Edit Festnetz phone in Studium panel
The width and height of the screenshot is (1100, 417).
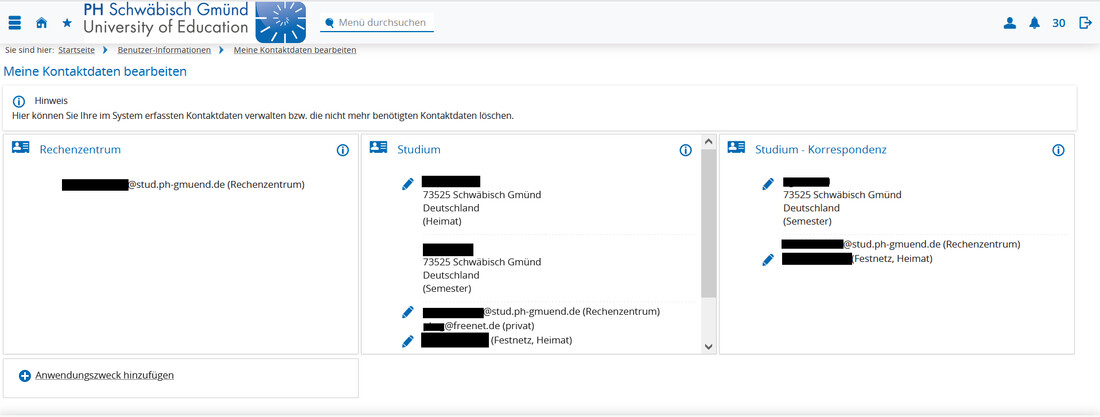[x=408, y=341]
